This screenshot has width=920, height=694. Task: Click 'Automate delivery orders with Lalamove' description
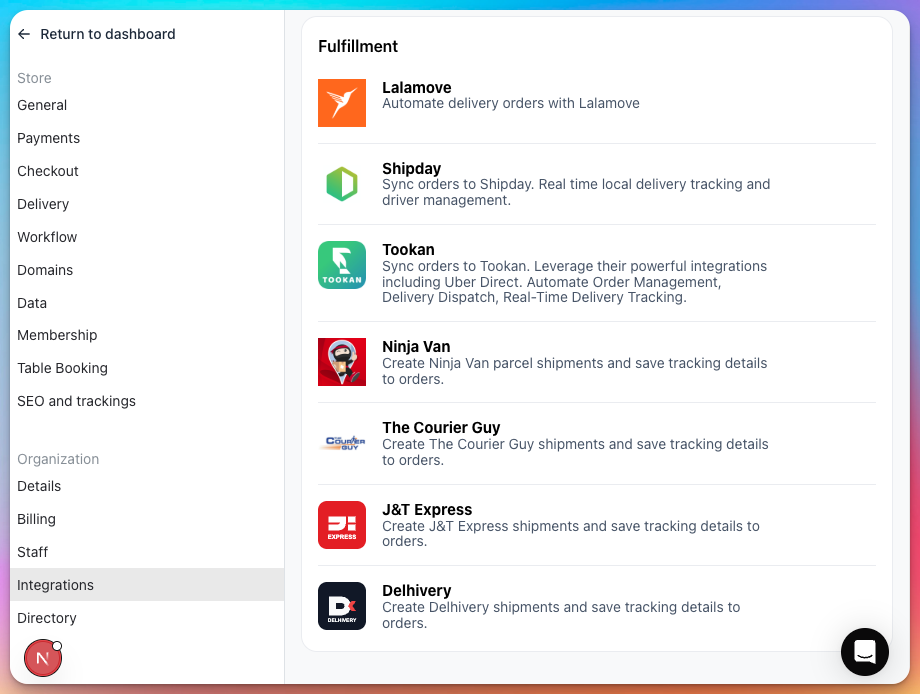coord(510,103)
